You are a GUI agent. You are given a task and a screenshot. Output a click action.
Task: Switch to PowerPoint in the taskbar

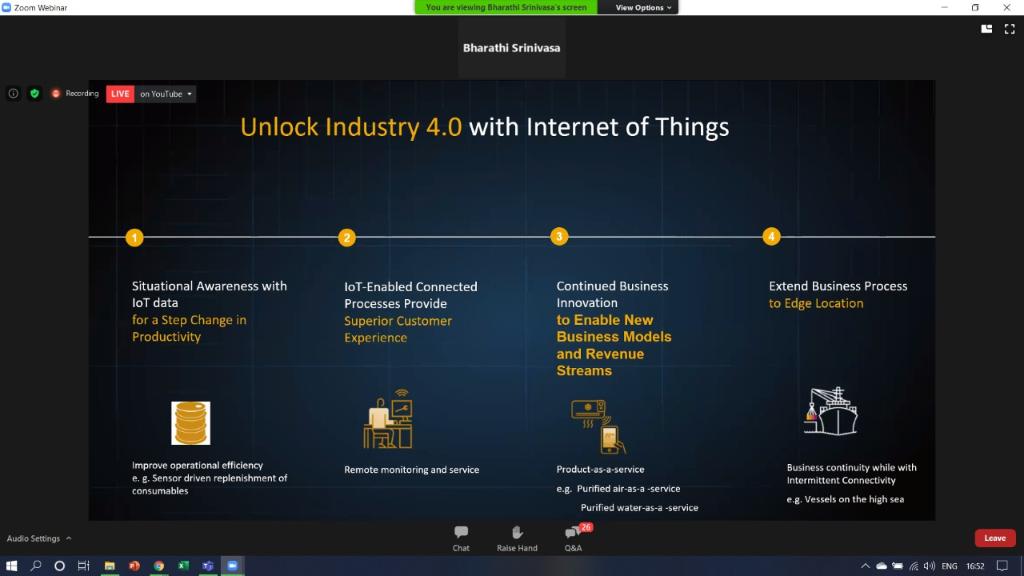134,566
